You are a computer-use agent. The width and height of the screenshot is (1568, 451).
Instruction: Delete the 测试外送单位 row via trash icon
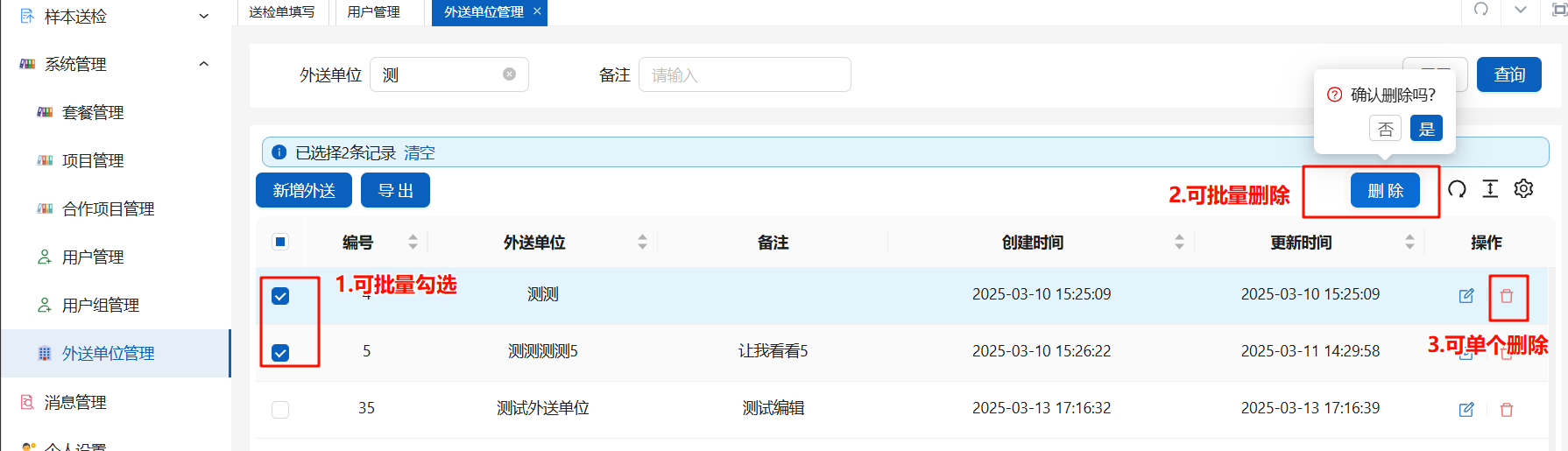(1507, 409)
